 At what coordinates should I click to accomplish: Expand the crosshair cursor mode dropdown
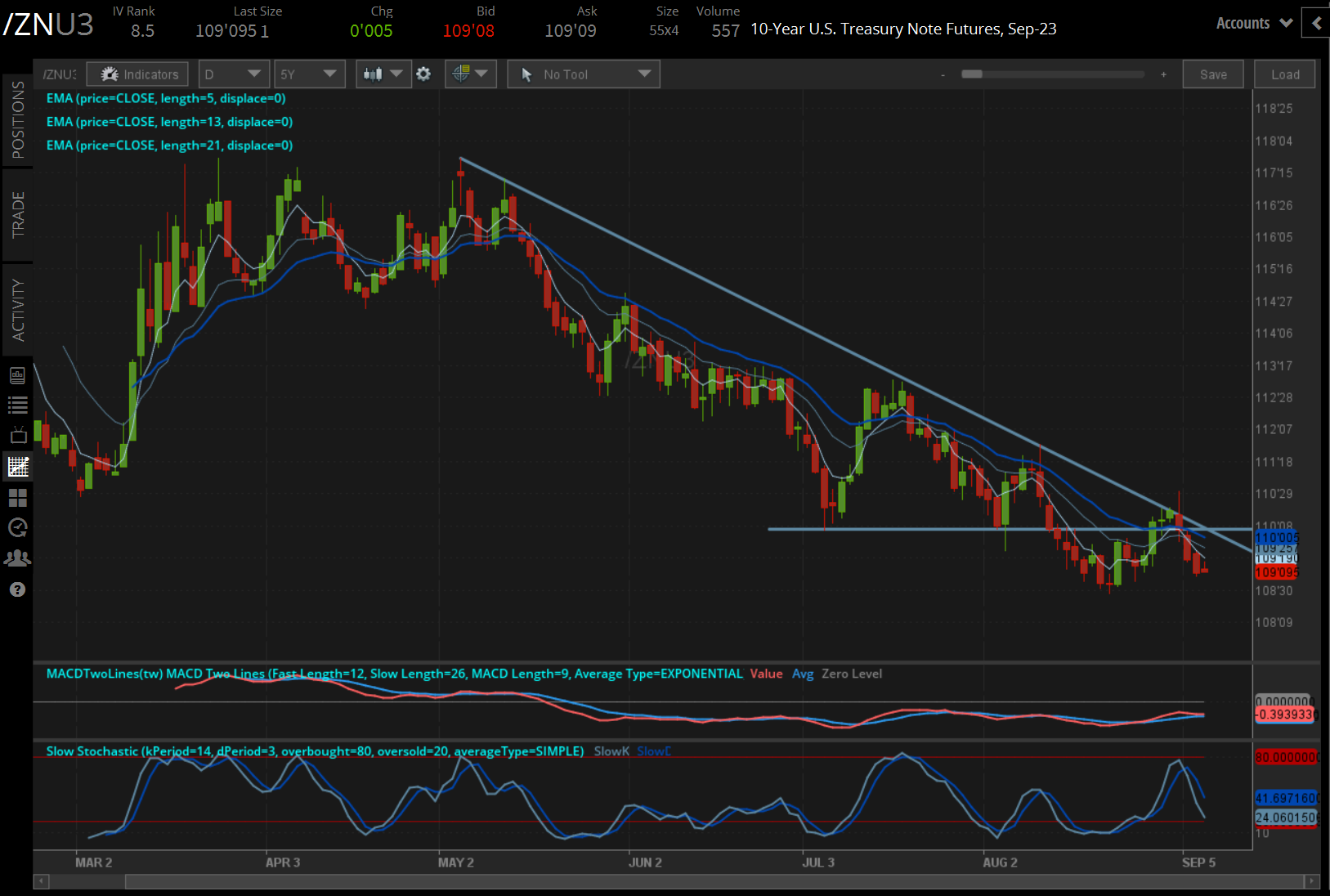coord(470,74)
